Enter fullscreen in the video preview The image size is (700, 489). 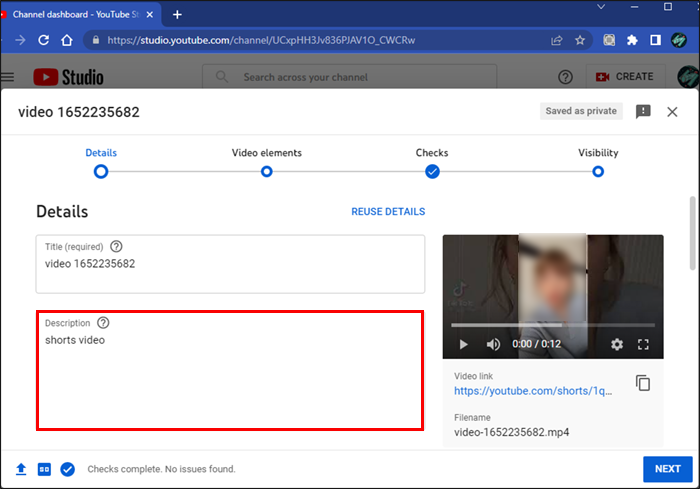click(644, 344)
